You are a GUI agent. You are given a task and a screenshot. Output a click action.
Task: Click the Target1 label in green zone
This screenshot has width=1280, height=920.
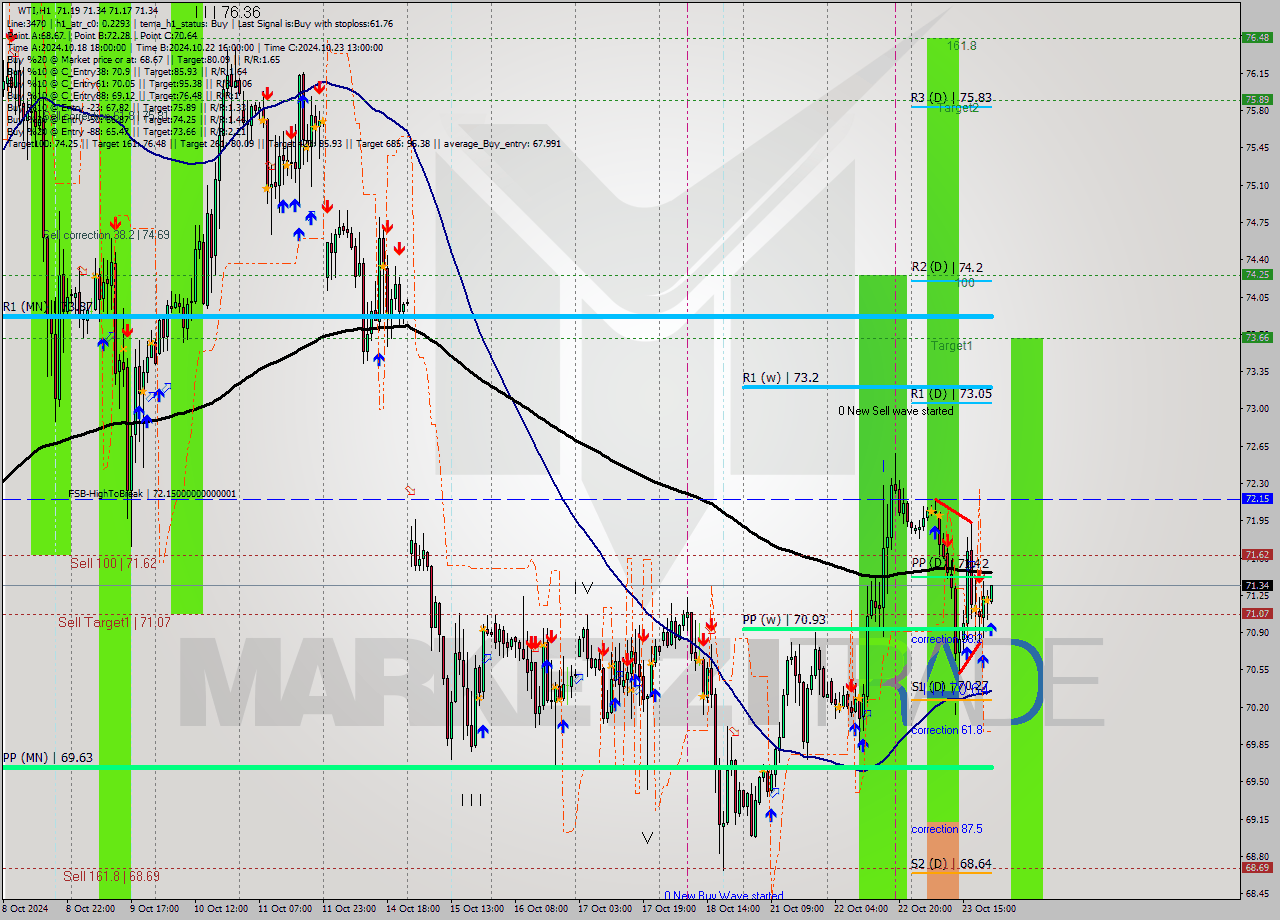951,346
